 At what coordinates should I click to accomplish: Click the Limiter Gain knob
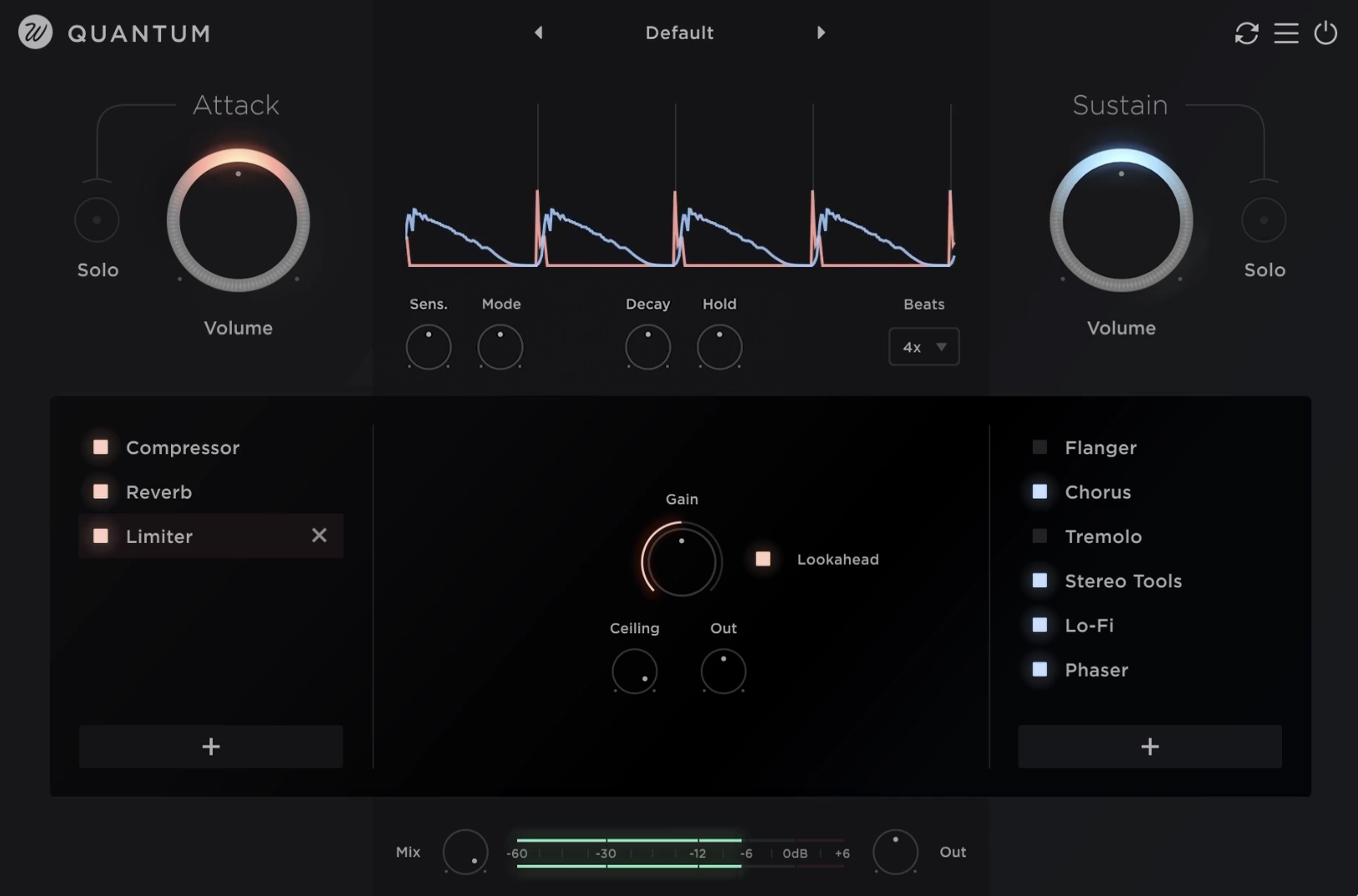click(682, 560)
